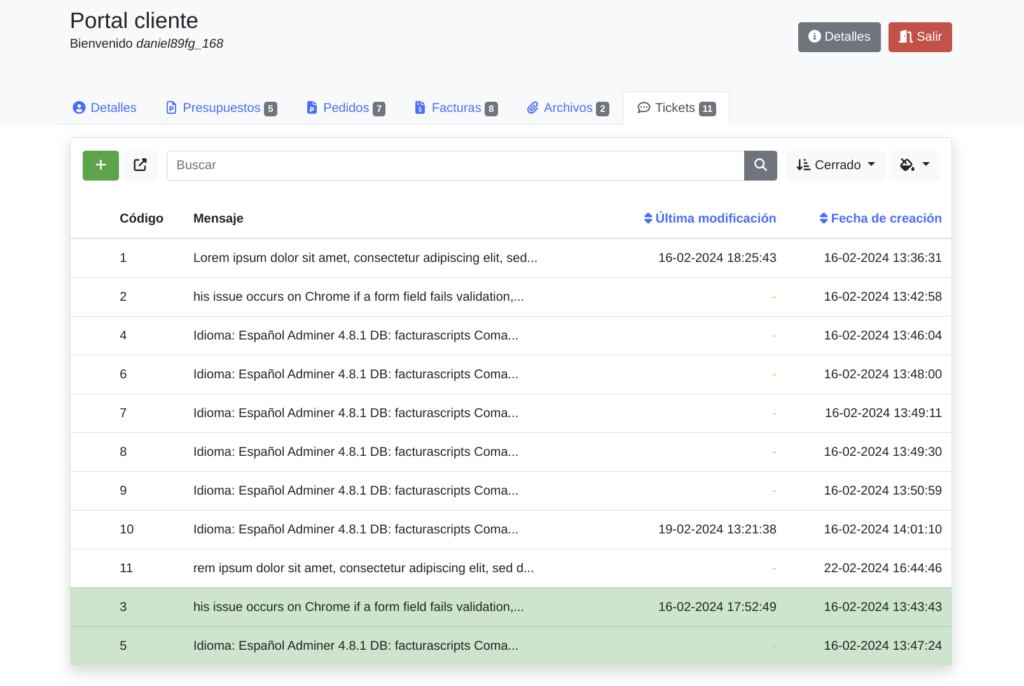The height and width of the screenshot is (686, 1024).
Task: Select the green ticket row with code 5
Action: coord(355,646)
